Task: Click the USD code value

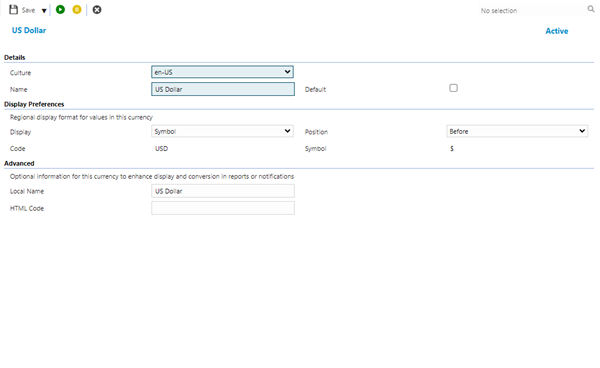Action: (x=161, y=148)
